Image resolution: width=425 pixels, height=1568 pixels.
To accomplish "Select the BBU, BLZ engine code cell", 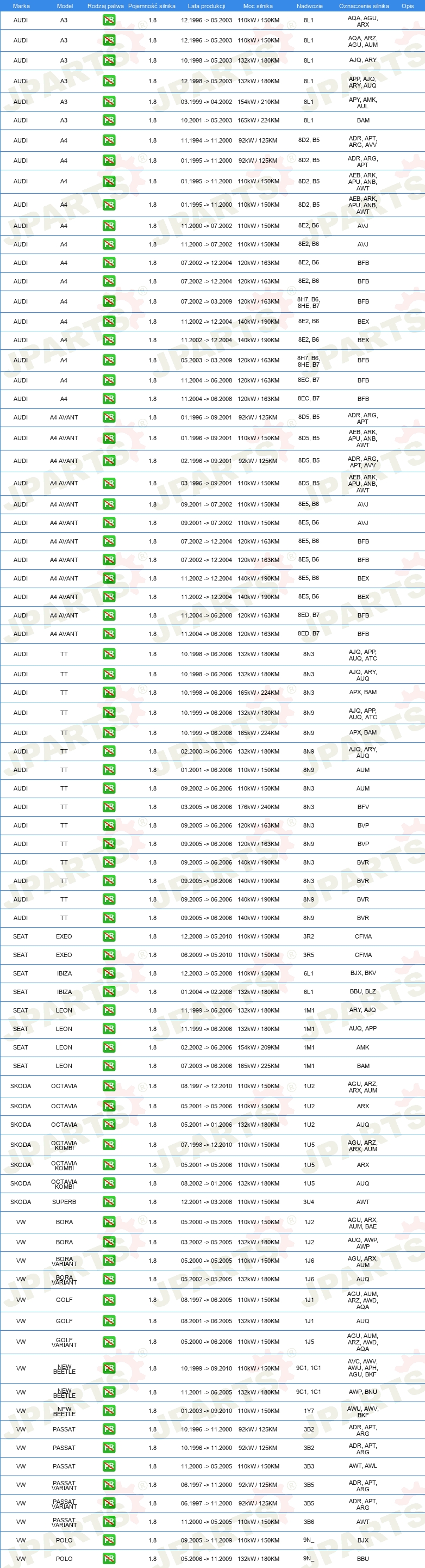I will [x=363, y=991].
